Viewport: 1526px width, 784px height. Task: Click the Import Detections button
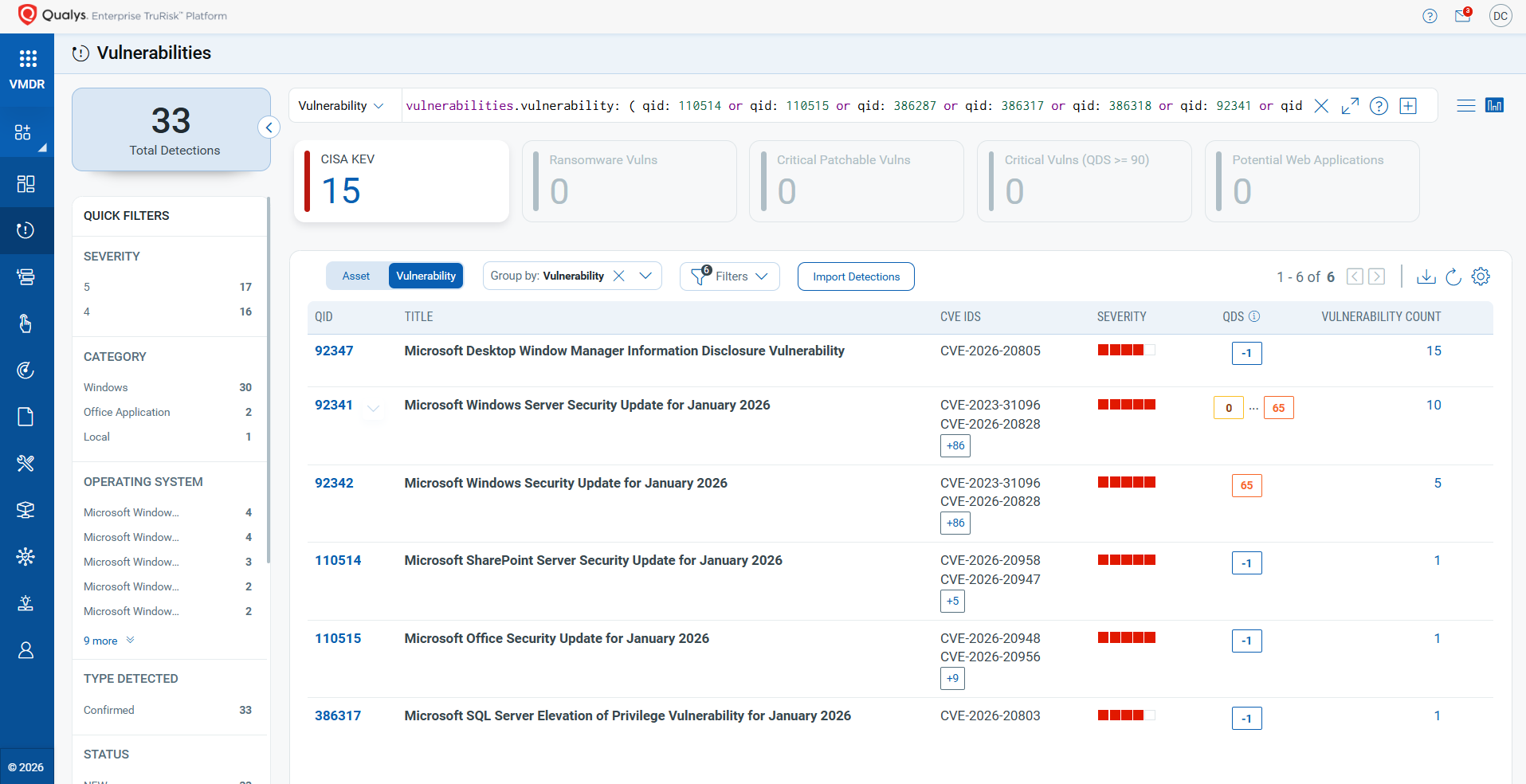[x=855, y=276]
